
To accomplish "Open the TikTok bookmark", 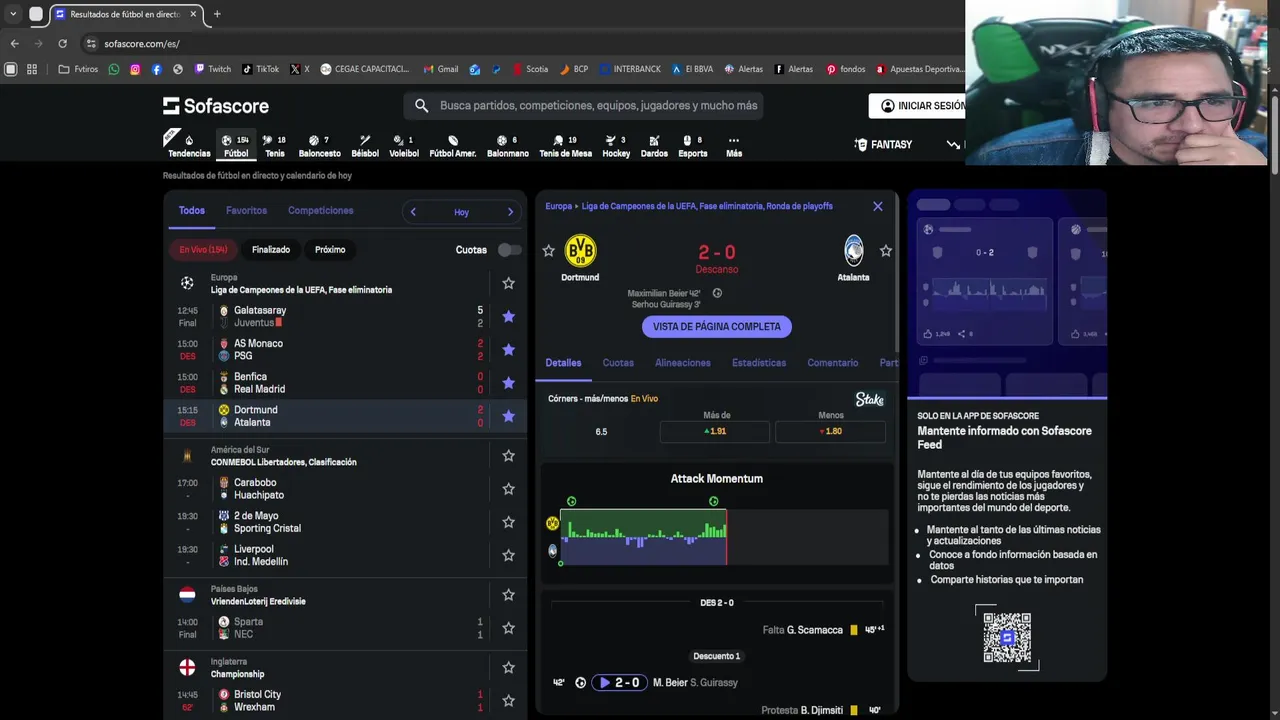I will [260, 69].
